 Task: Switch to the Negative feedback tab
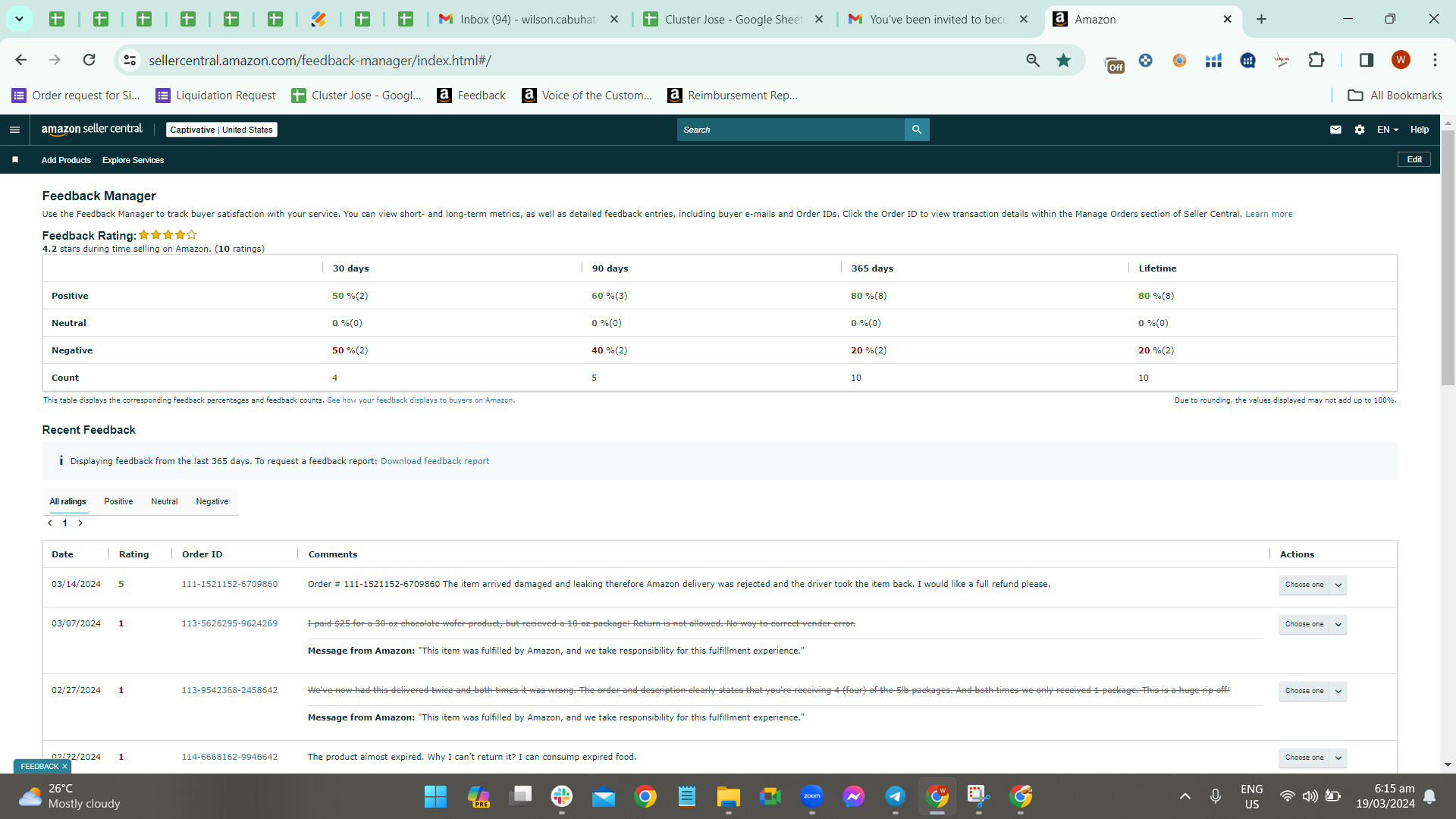coord(212,501)
